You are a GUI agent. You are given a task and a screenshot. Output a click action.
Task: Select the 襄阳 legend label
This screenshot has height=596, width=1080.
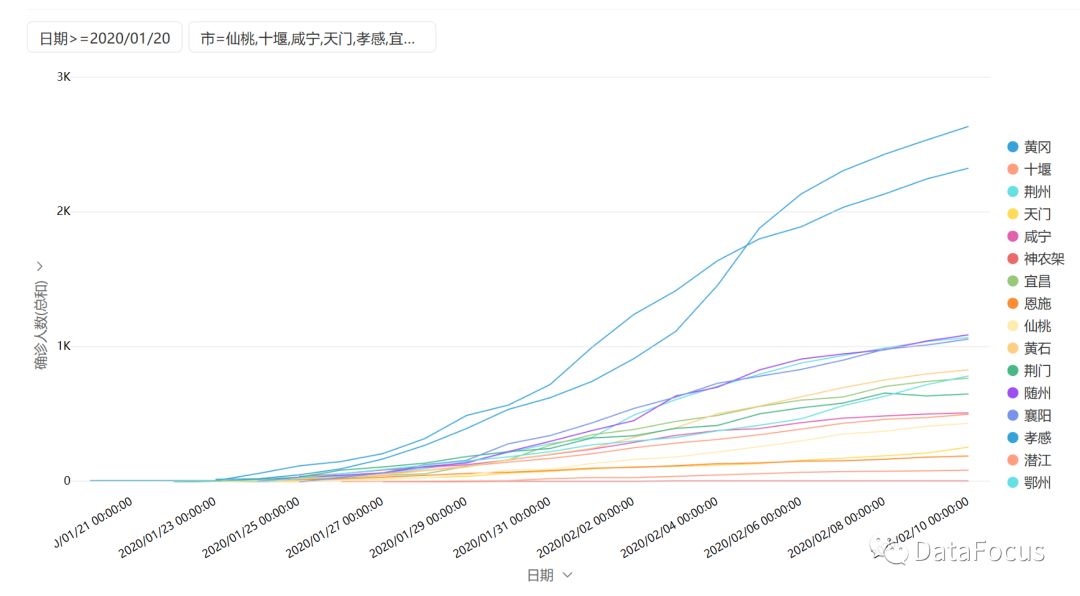pyautogui.click(x=1037, y=415)
